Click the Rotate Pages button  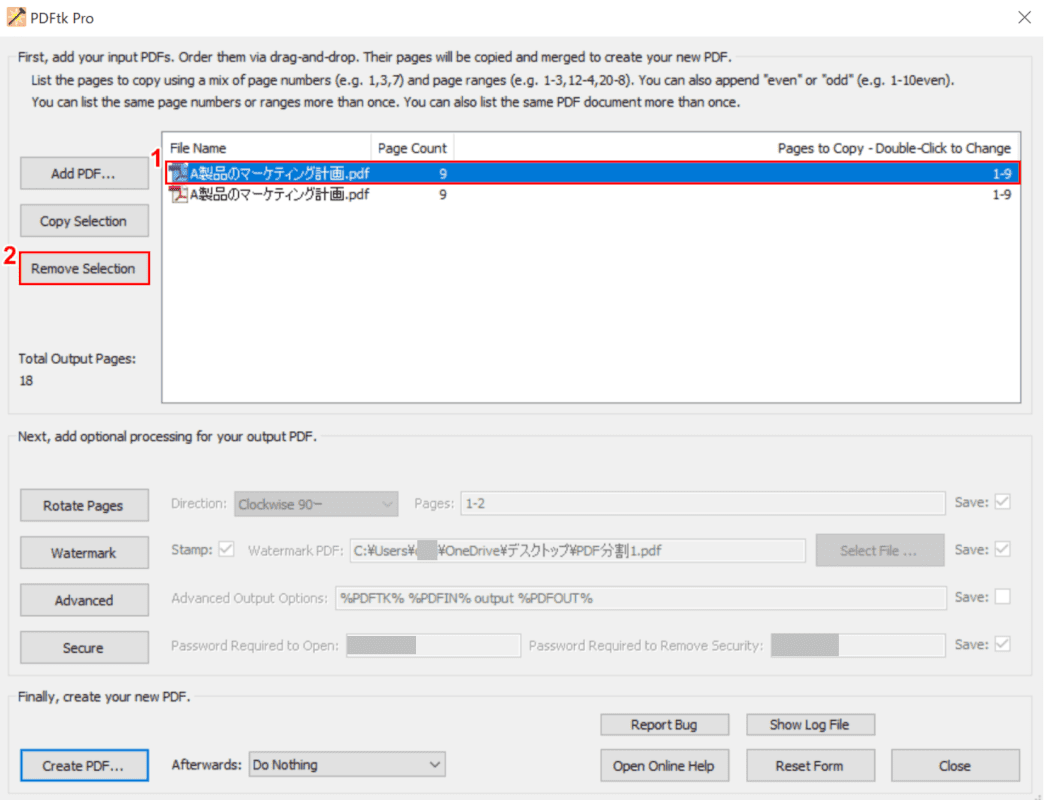pyautogui.click(x=84, y=506)
